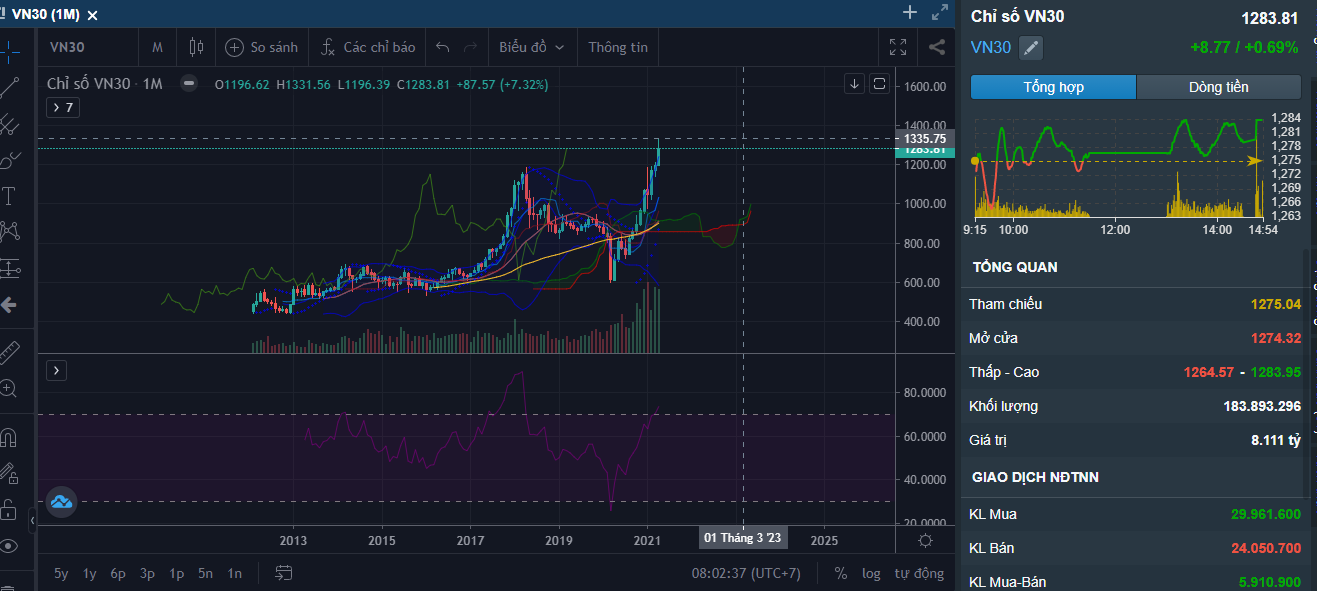Click the VN30 symbol search field
The width and height of the screenshot is (1317, 591).
coord(67,47)
